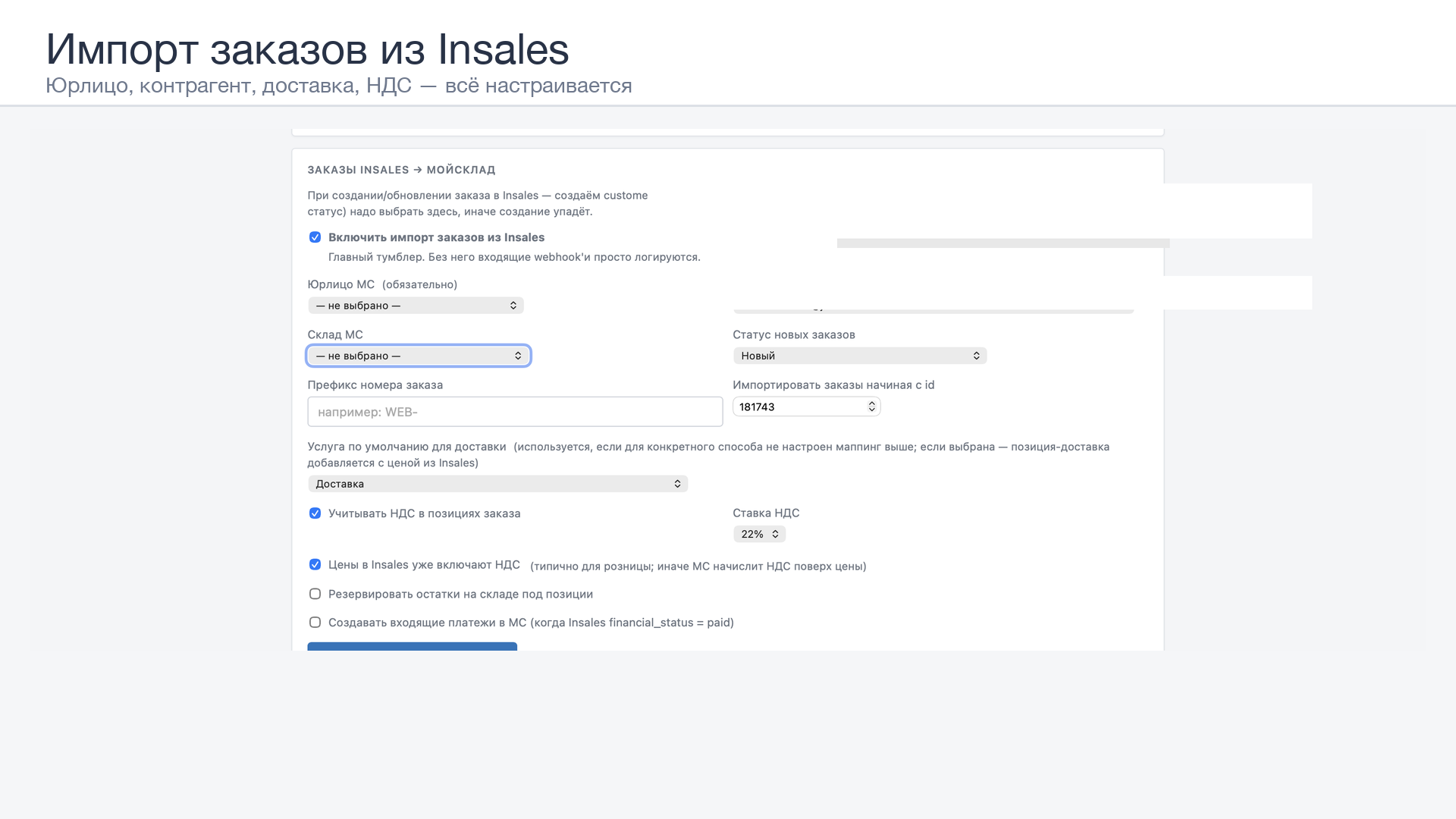This screenshot has width=1456, height=819.
Task: Open the Юрлицо МС dropdown
Action: click(416, 306)
